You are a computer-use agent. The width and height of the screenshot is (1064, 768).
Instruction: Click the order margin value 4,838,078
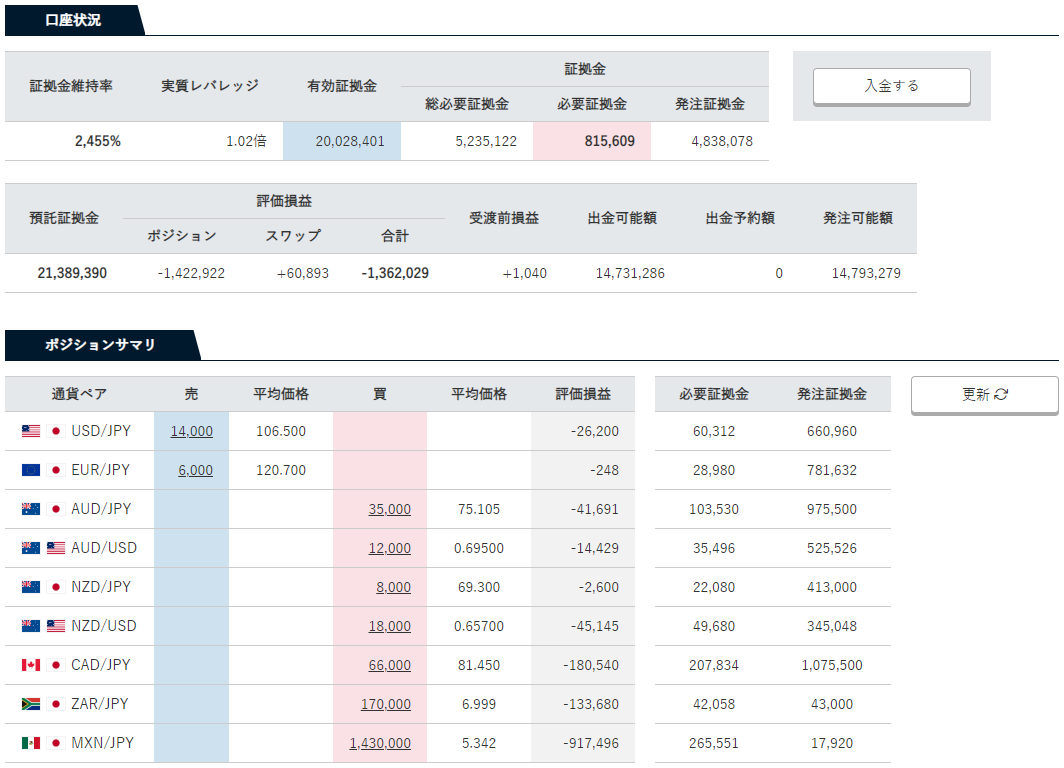722,141
